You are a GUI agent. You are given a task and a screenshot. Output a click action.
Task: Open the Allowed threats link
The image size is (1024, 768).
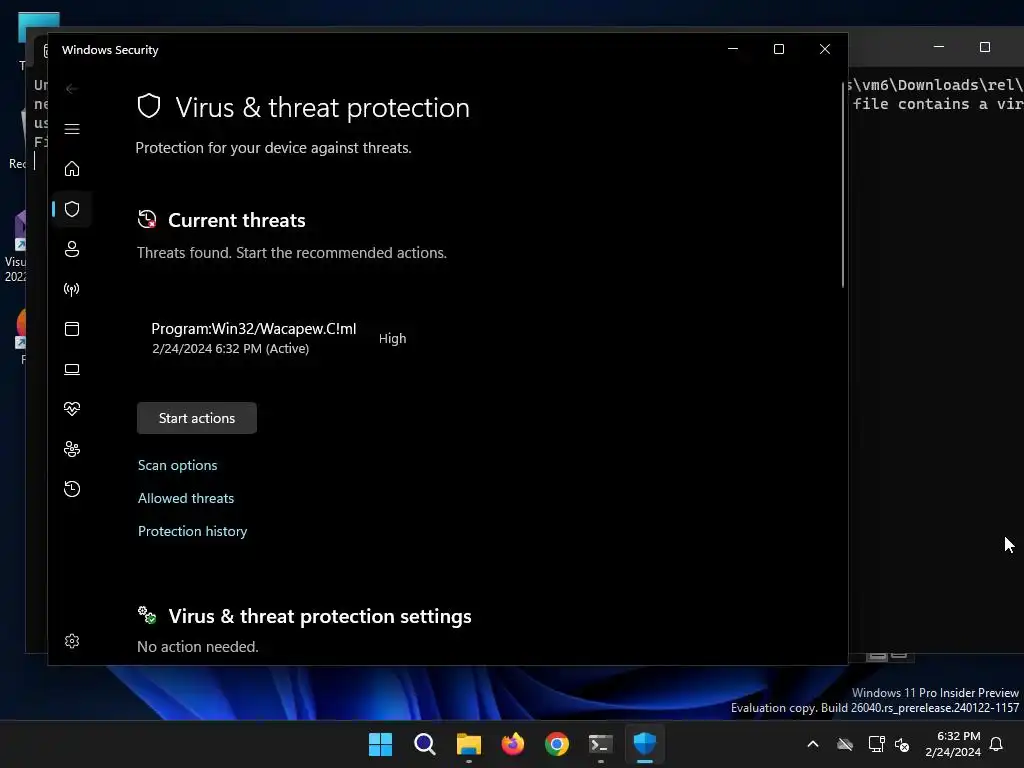click(x=186, y=498)
